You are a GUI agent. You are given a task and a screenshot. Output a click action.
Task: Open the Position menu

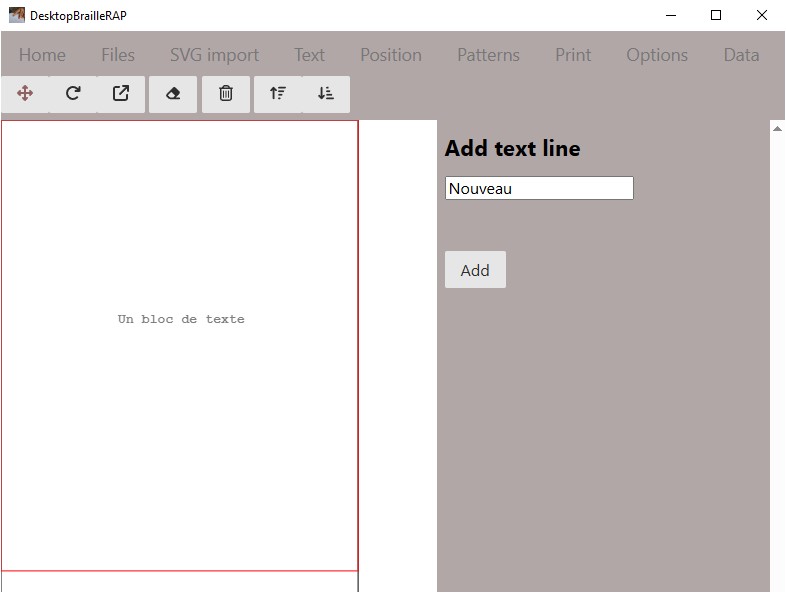click(391, 55)
